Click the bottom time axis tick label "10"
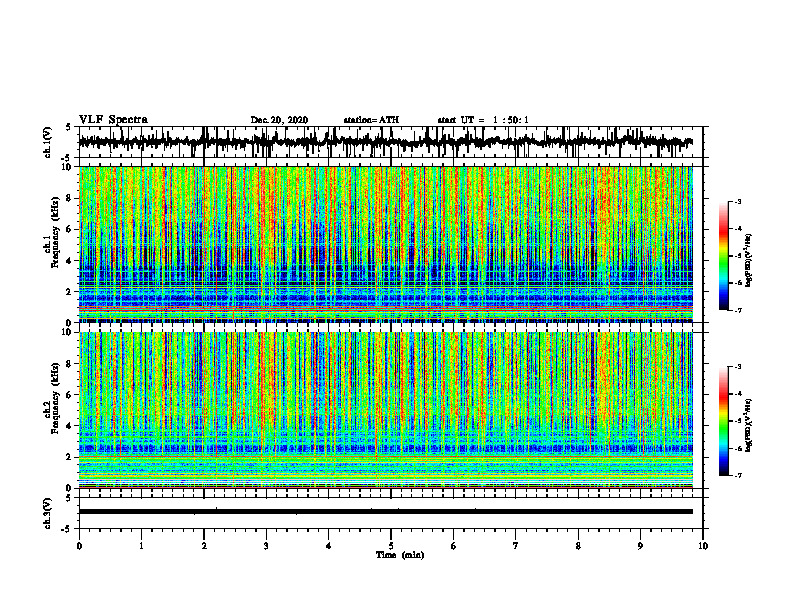This screenshot has width=792, height=612. point(703,546)
